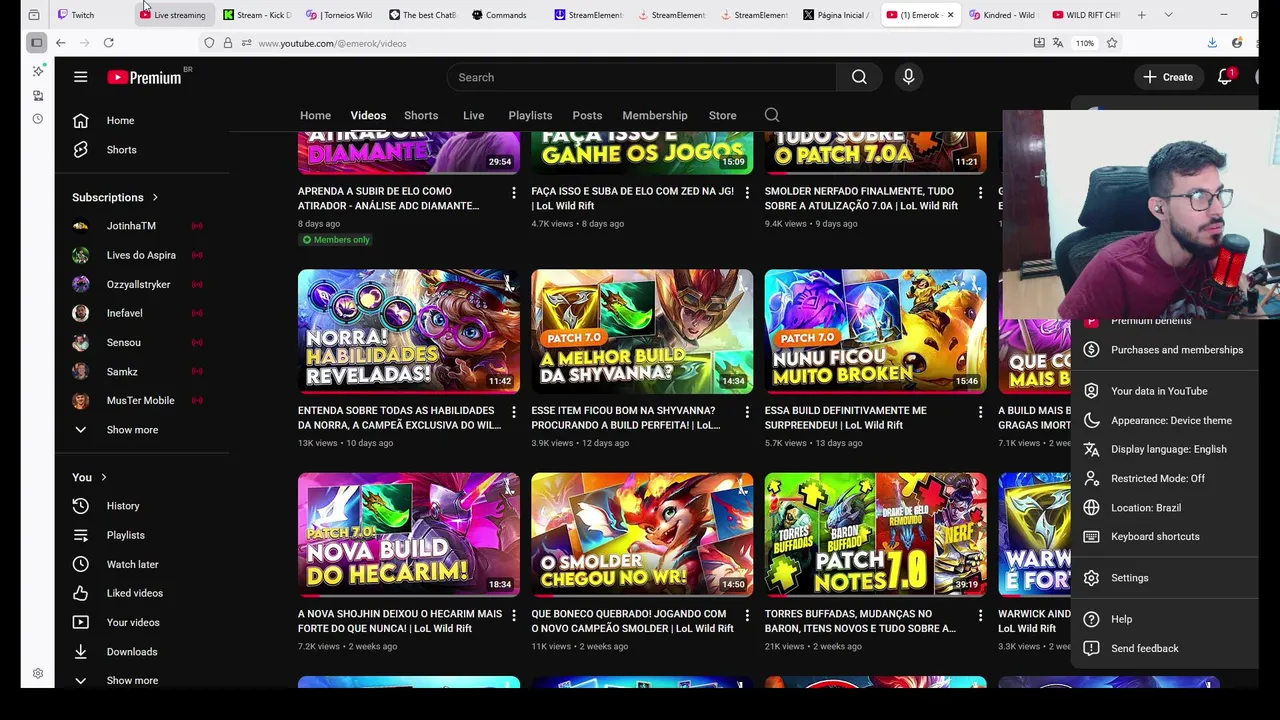The height and width of the screenshot is (720, 1280).
Task: Open MusTer Mobile subscription
Action: 142,400
